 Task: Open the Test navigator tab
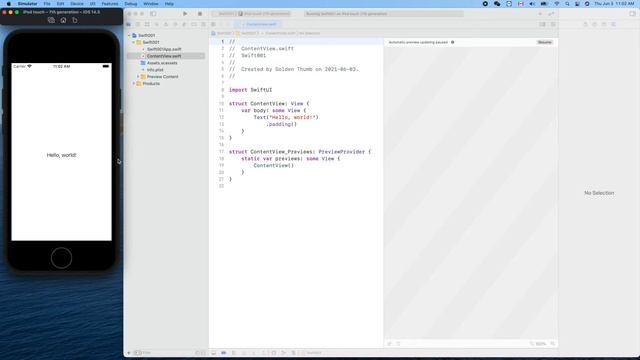click(x=176, y=24)
